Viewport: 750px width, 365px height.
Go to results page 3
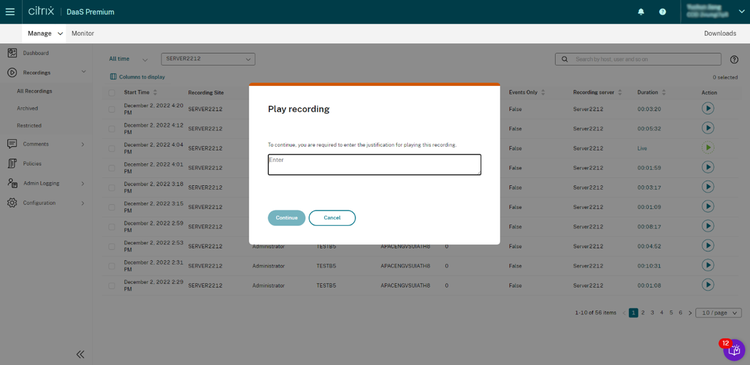point(652,313)
